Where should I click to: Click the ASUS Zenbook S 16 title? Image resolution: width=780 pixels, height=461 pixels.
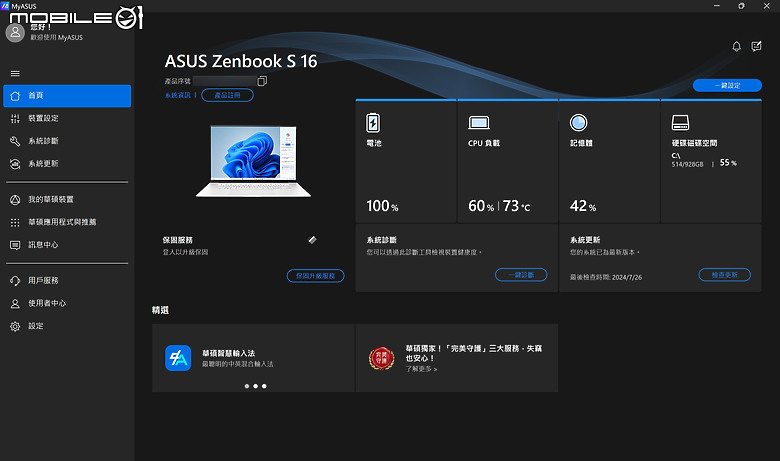[x=241, y=61]
